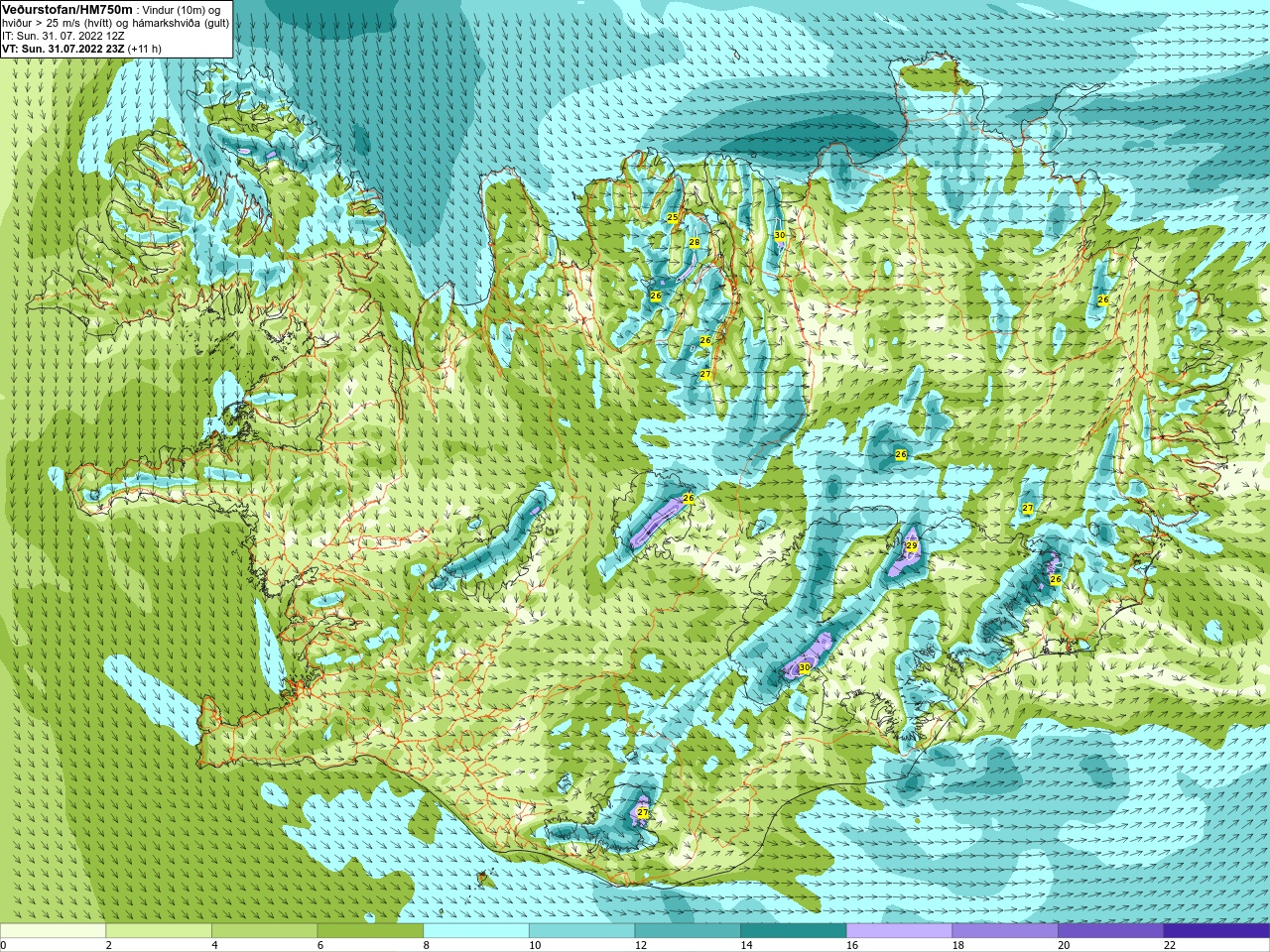Select the 18–20 m/s purple legend swatch
This screenshot has width=1270, height=952.
(1005, 930)
